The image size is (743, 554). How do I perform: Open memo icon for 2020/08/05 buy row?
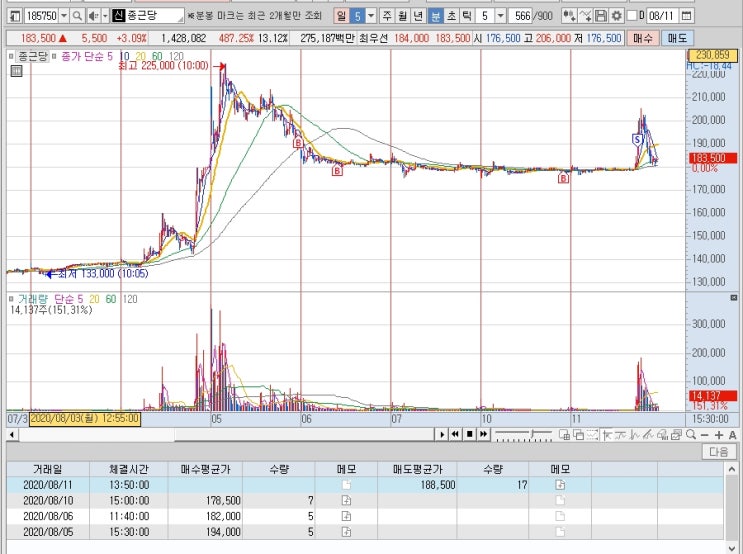(x=346, y=532)
